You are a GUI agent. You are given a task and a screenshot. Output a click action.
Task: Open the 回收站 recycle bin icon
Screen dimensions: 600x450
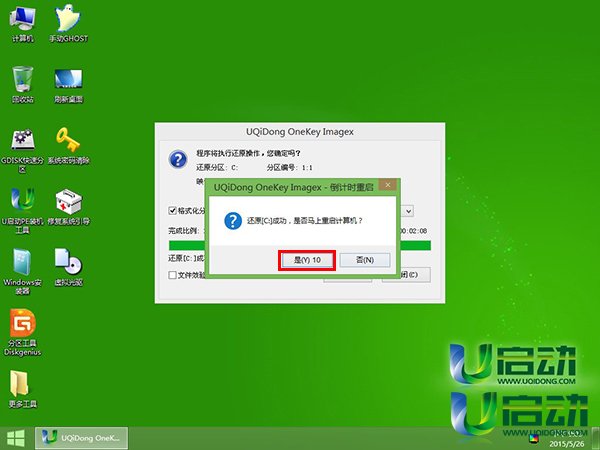22,85
